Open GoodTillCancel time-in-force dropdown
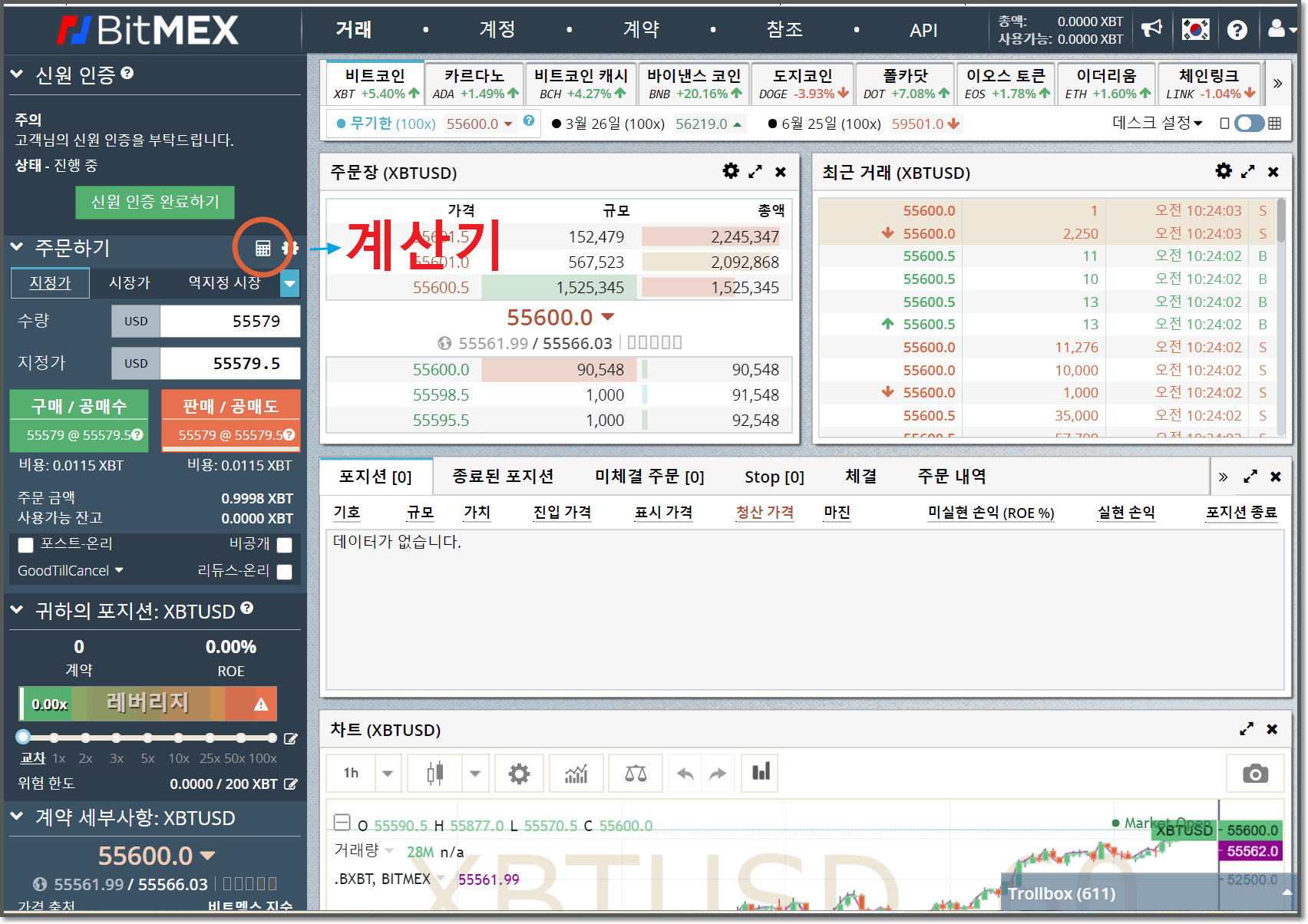The width and height of the screenshot is (1308, 924). [70, 571]
